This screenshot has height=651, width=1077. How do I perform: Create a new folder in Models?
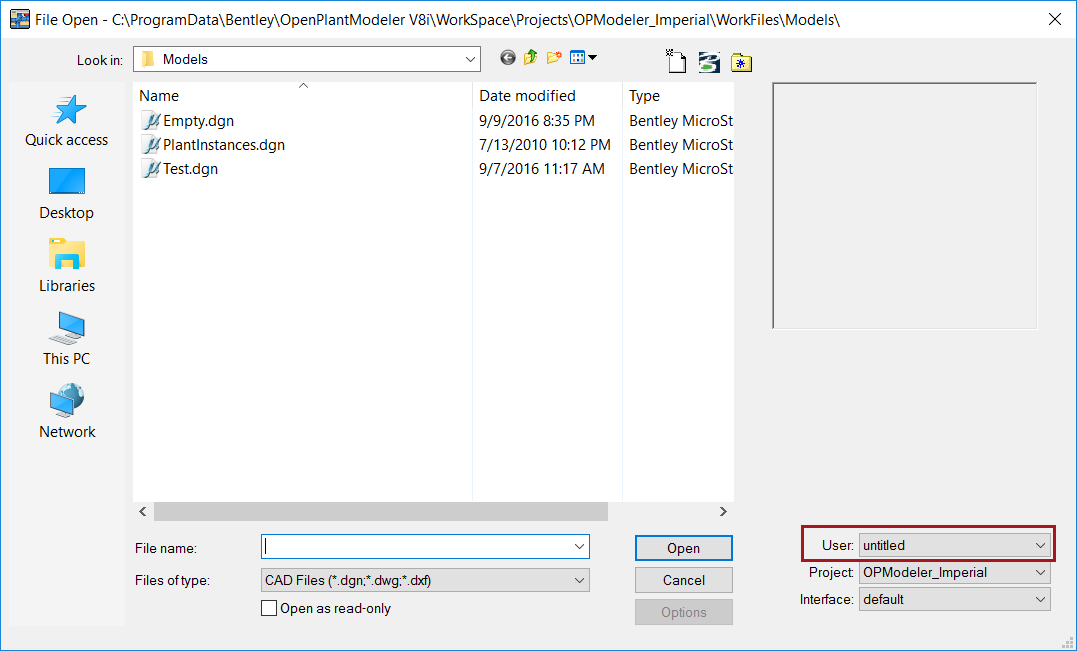pos(554,58)
